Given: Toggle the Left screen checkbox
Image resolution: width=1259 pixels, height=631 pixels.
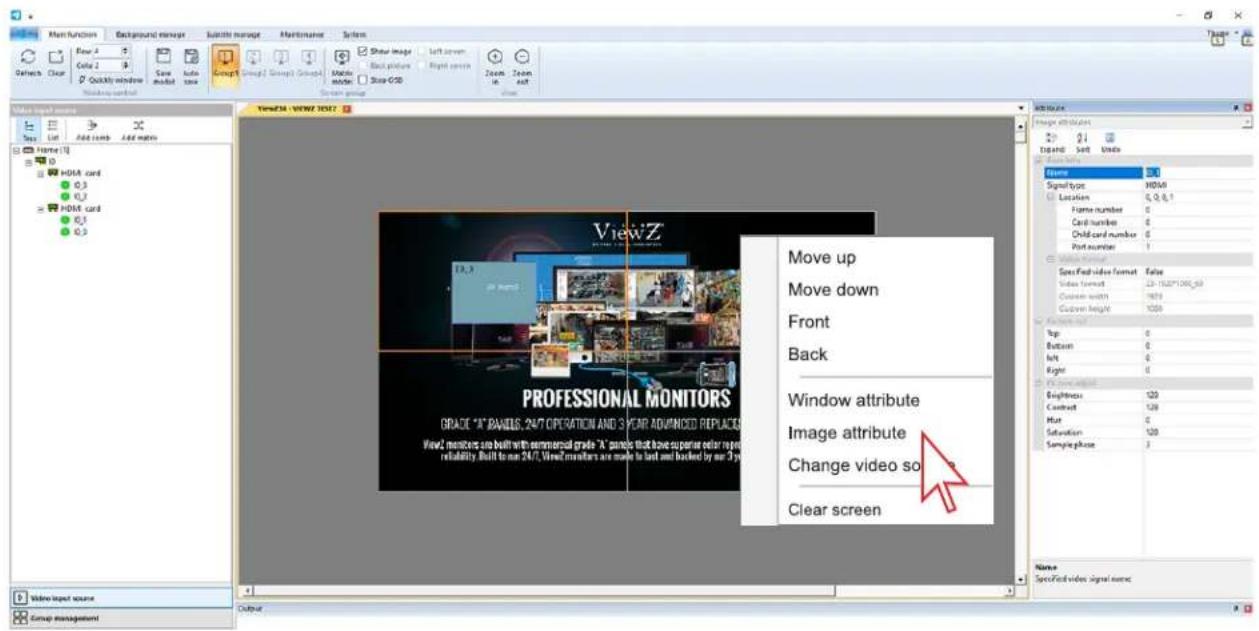Looking at the screenshot, I should (x=421, y=51).
